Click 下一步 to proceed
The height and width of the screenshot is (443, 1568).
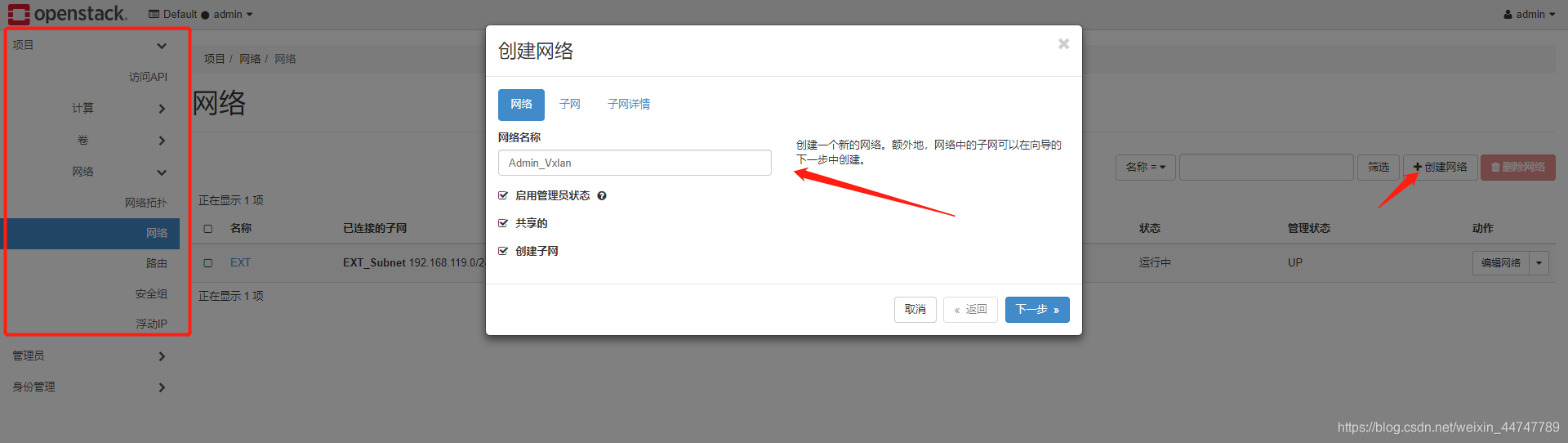coord(1037,310)
